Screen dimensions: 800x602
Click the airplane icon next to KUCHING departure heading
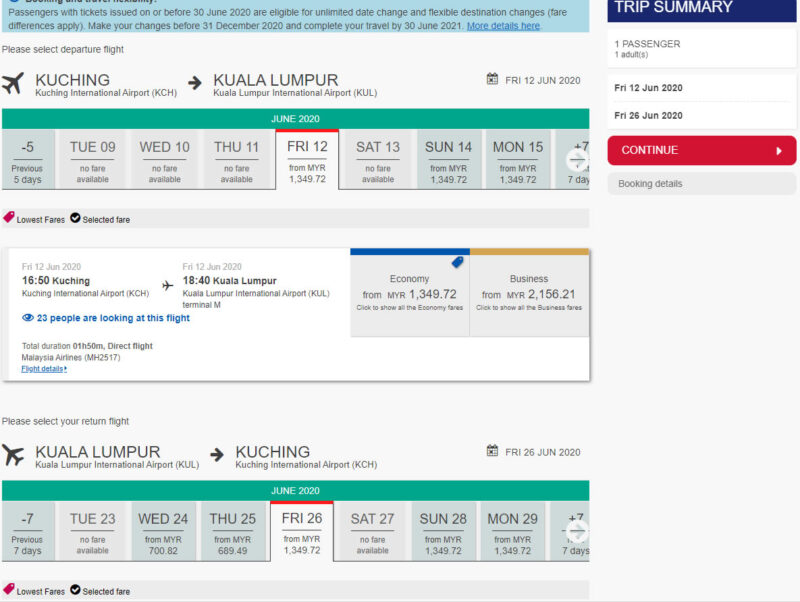(13, 83)
